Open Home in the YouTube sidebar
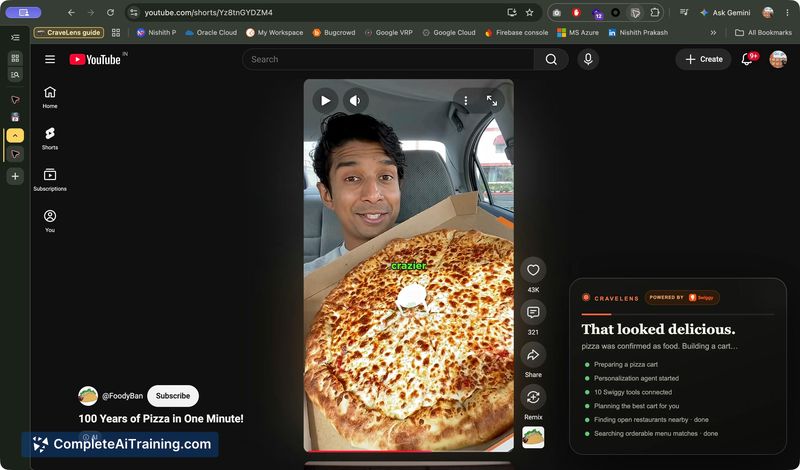 [50, 97]
